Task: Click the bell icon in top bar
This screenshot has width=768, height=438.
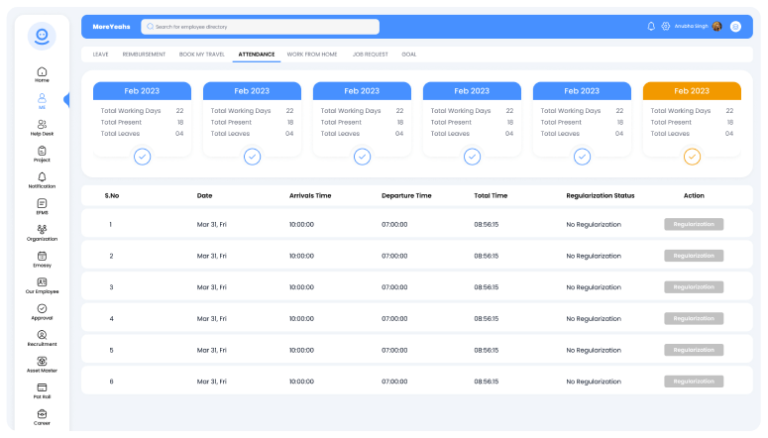Action: [651, 27]
